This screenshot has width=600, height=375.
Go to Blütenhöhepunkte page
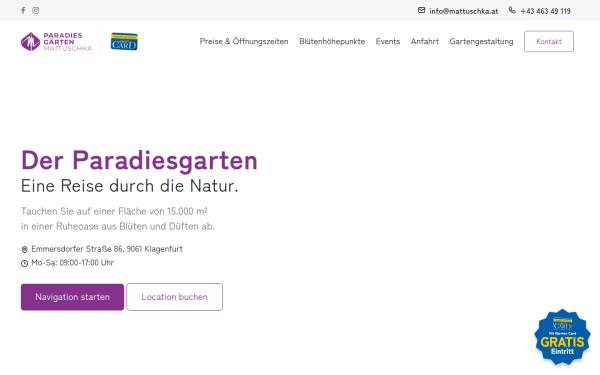332,41
